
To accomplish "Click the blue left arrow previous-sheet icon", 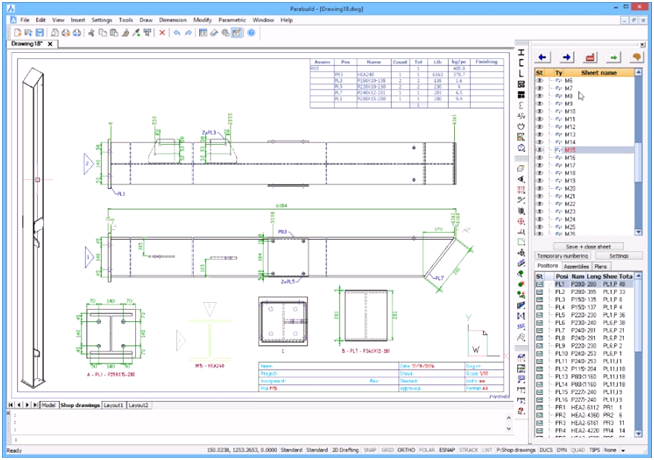I will tap(541, 57).
